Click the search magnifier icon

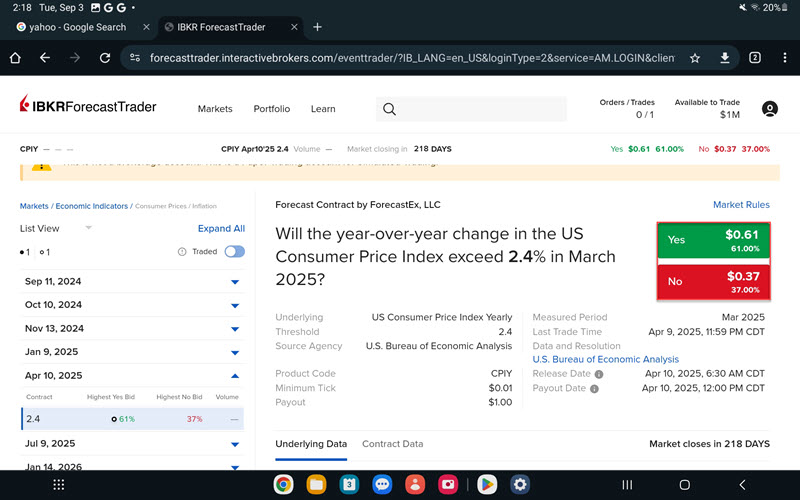click(389, 109)
